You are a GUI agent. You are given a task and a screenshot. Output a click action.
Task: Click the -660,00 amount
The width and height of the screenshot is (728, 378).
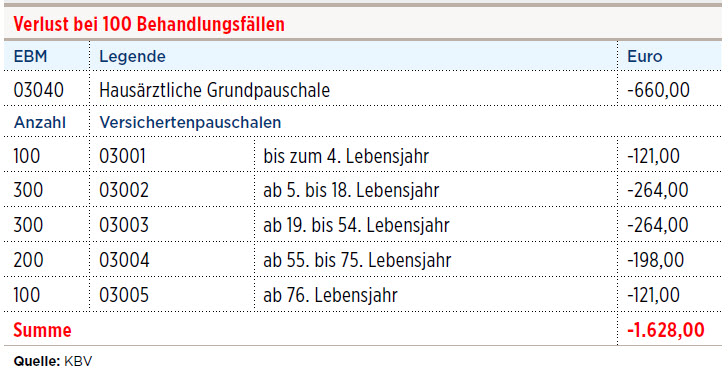(658, 90)
